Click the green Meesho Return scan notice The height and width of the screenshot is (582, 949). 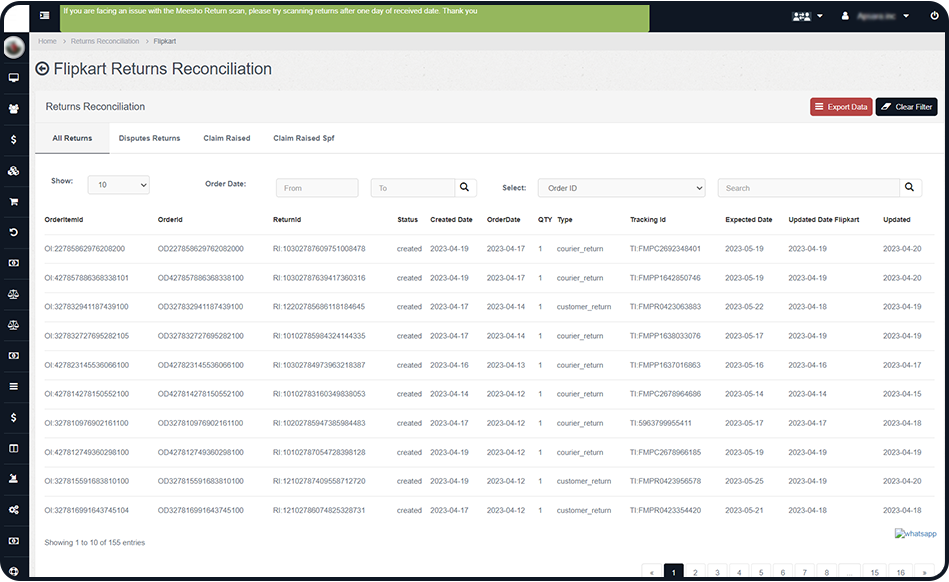coord(355,18)
